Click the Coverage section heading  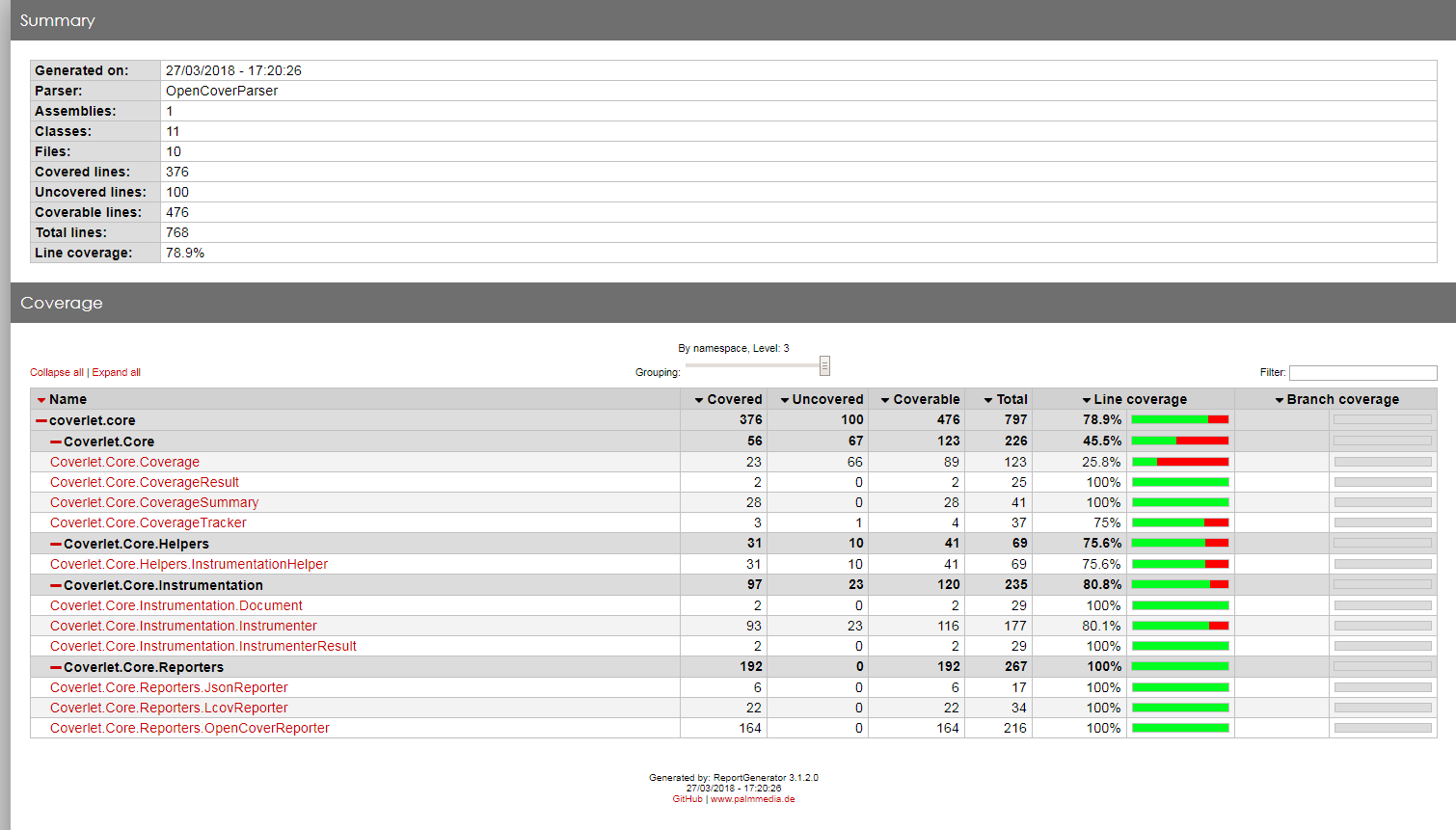coord(62,303)
